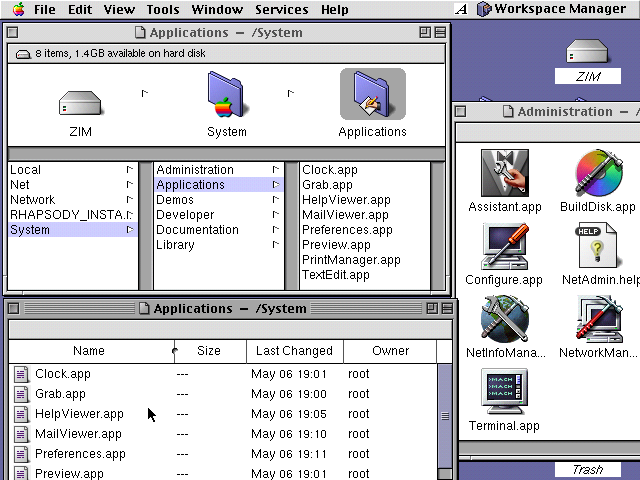Select Preferences.app file icon in list view
The width and height of the screenshot is (640, 480).
coord(21,454)
